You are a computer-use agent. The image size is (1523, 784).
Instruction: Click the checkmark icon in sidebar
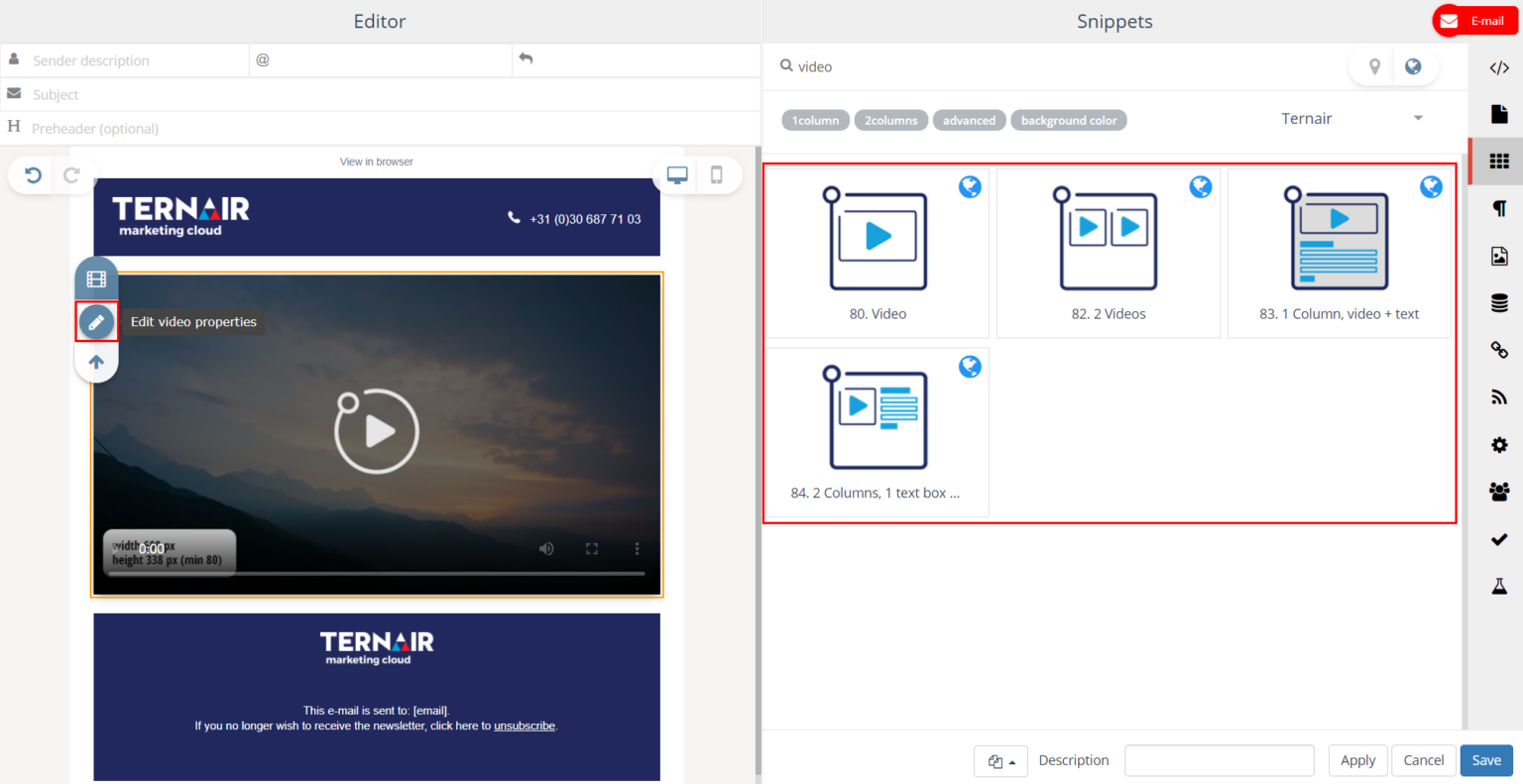point(1499,539)
